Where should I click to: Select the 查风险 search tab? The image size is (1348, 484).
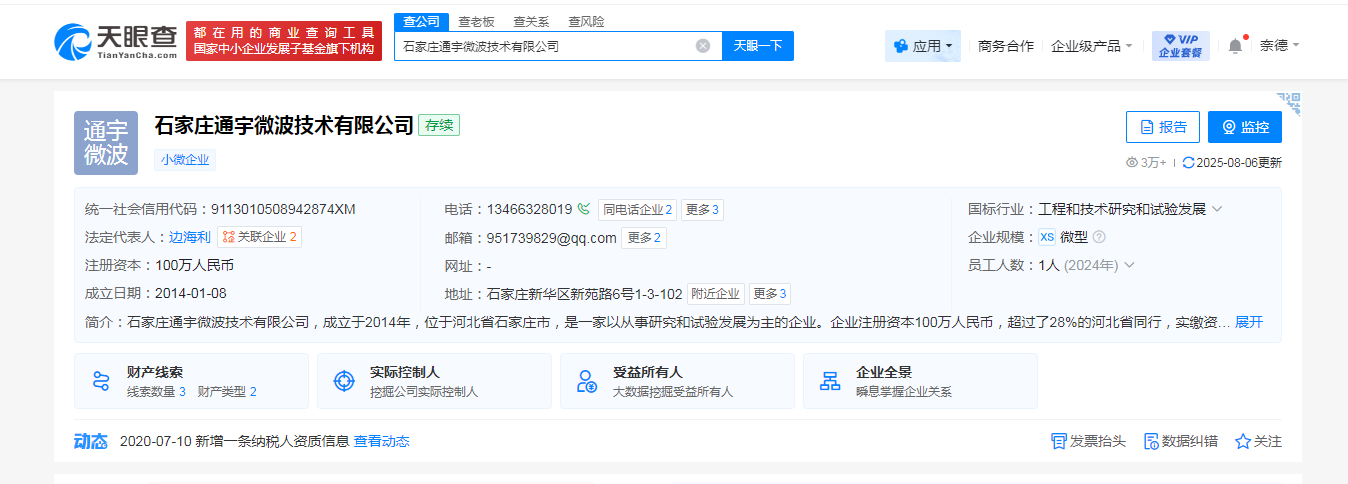point(586,22)
